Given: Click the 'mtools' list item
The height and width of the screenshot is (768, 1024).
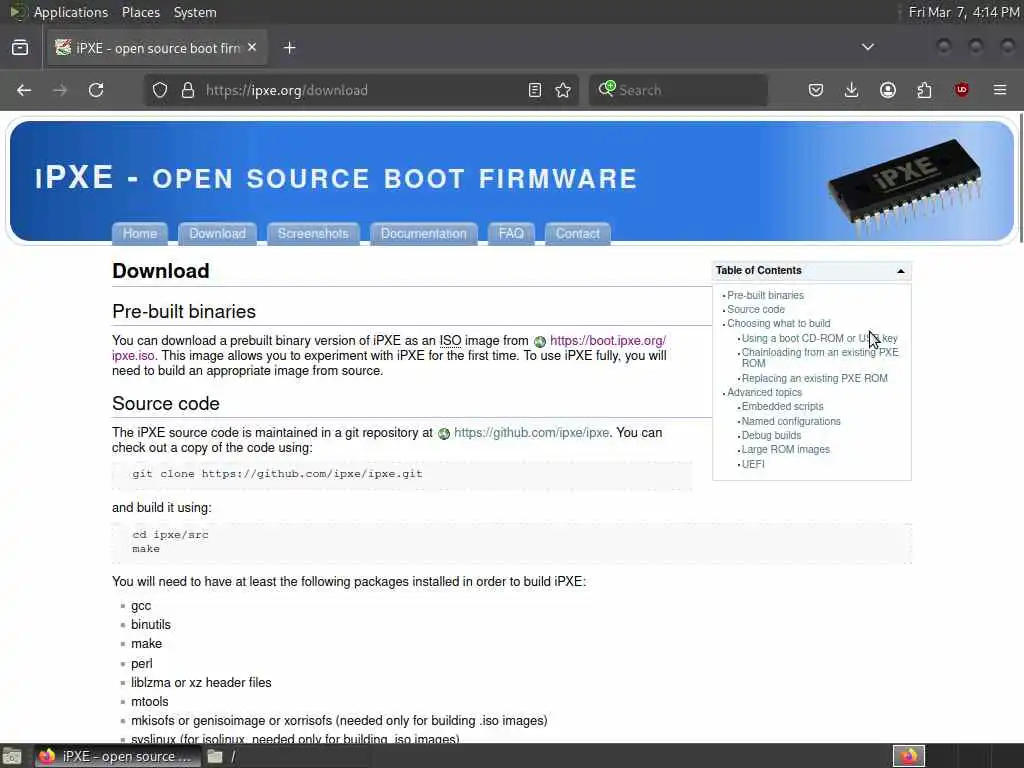Looking at the screenshot, I should pos(150,702).
